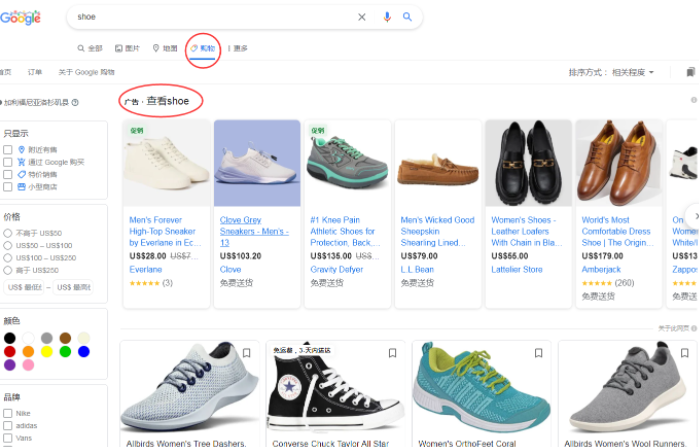
Task: Filter by the pink color swatch
Action: pos(28,365)
